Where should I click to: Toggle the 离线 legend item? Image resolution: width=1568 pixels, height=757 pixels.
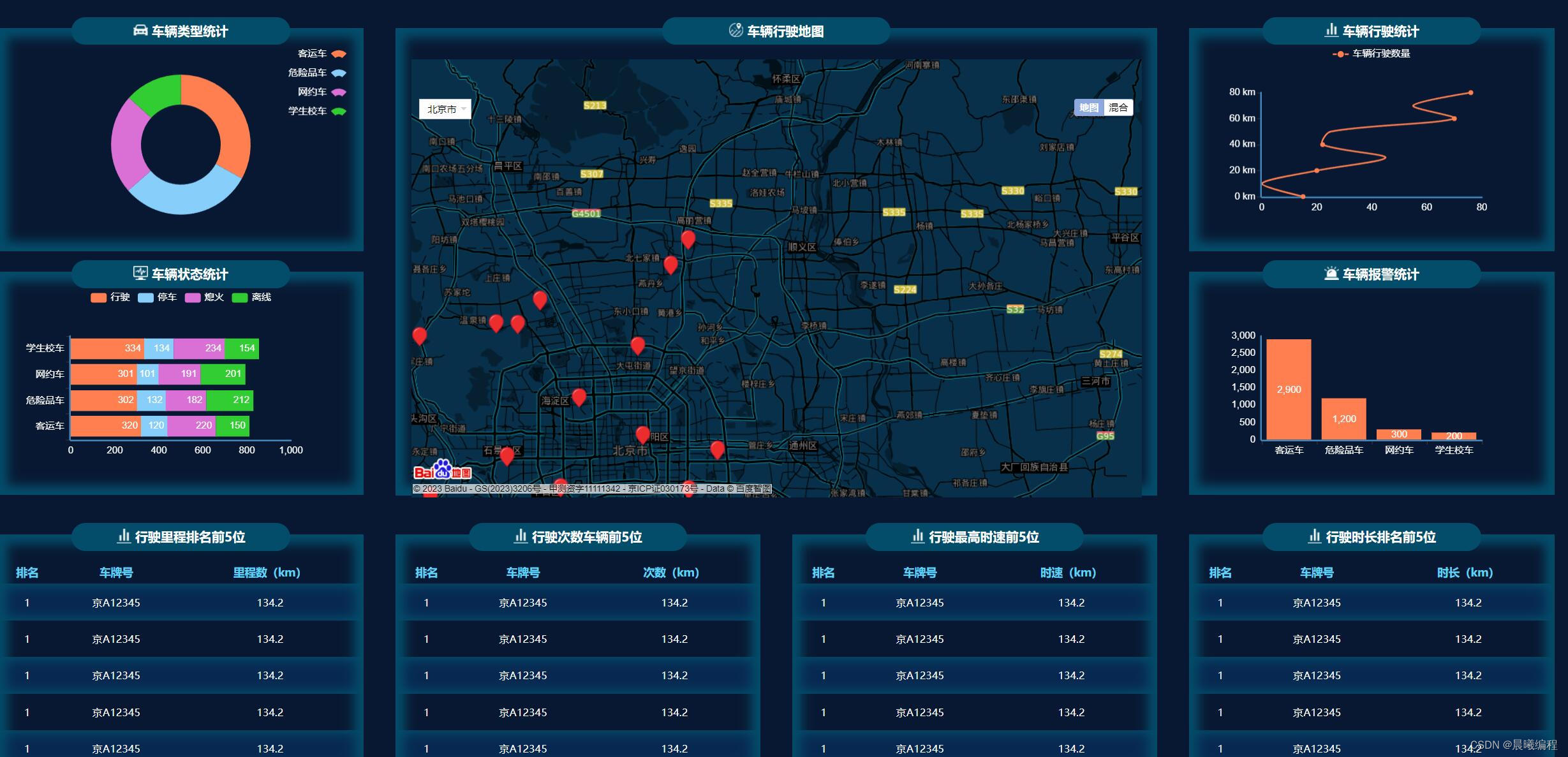[x=251, y=297]
